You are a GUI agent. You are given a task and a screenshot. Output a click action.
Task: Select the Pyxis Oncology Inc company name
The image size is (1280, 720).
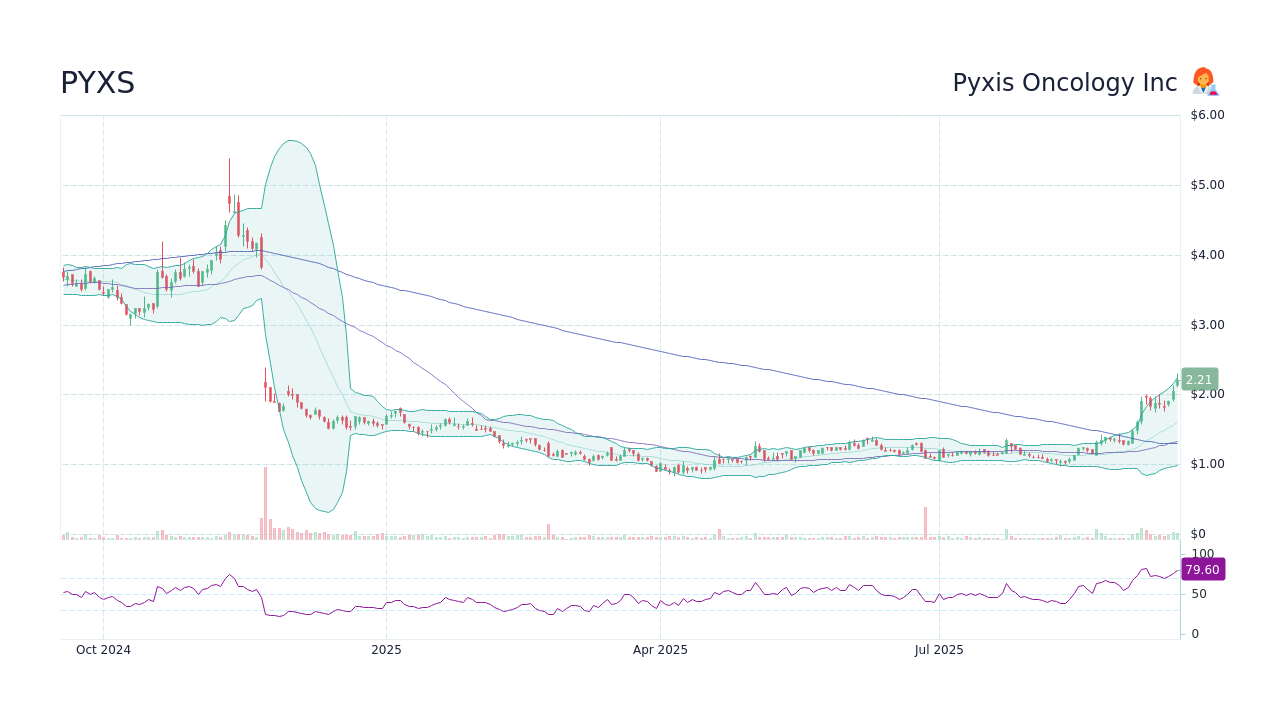1063,82
